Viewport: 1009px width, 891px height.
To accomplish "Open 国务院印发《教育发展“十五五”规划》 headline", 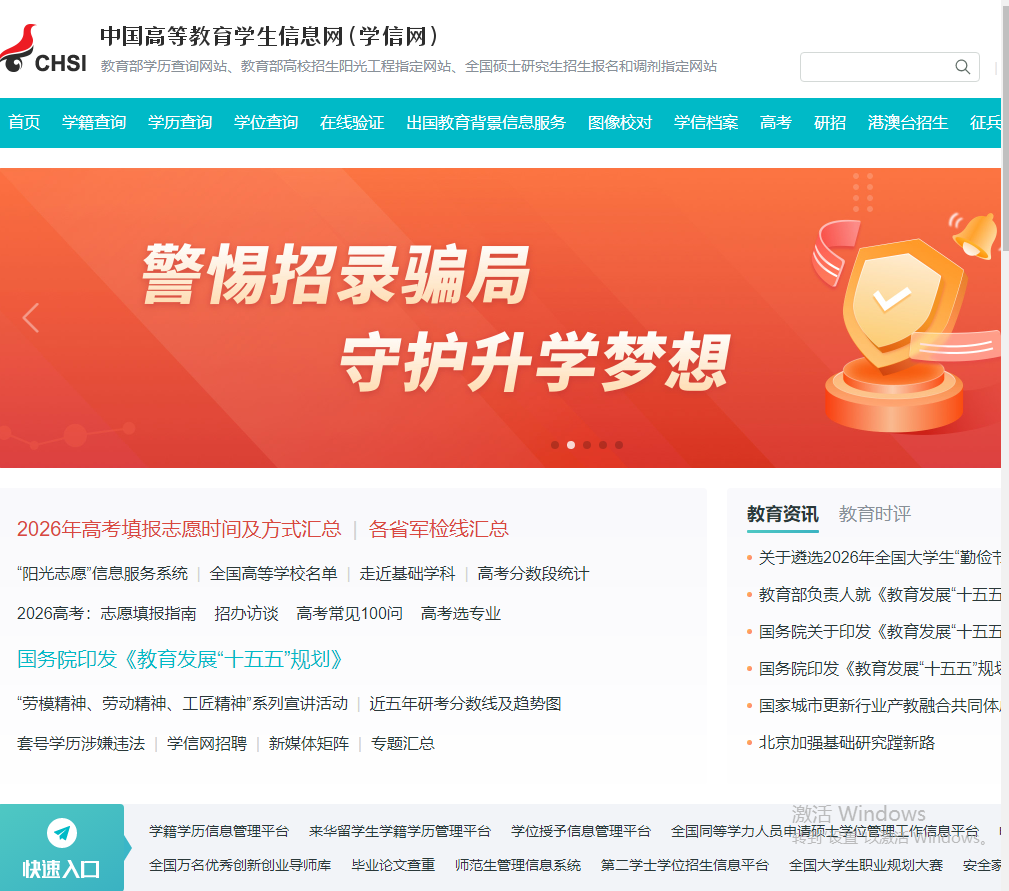I will (x=180, y=659).
